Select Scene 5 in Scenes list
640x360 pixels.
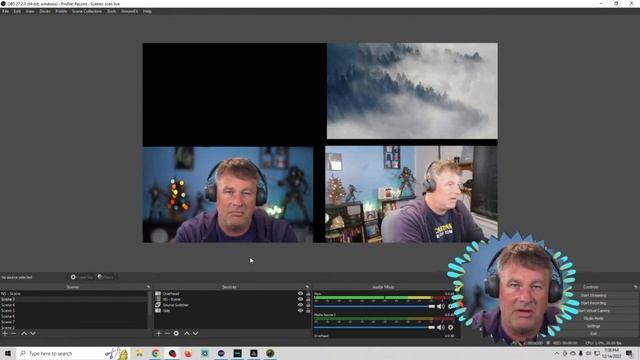pos(73,311)
